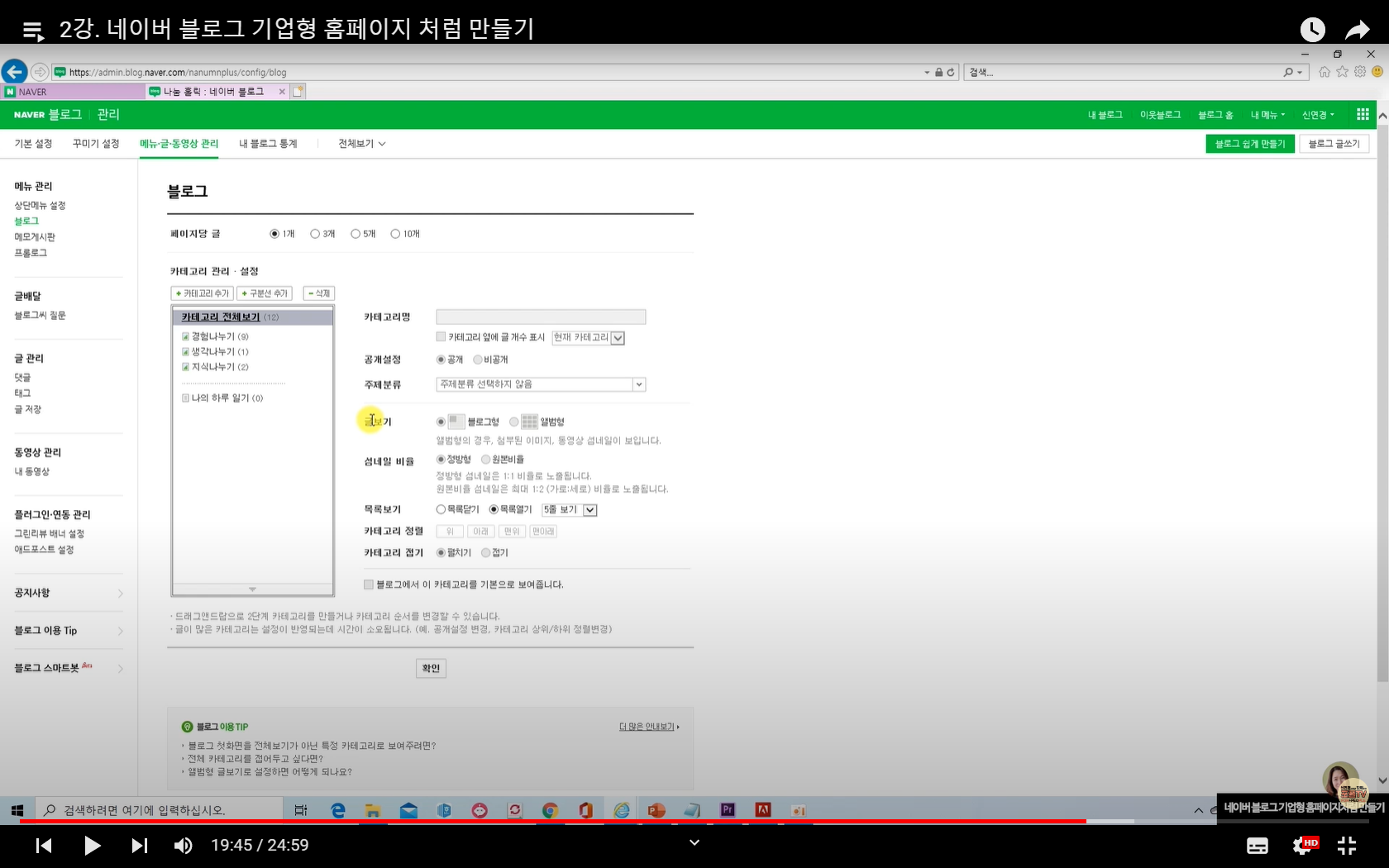Select 목록닫기 list view option
1389x868 pixels.
[441, 509]
